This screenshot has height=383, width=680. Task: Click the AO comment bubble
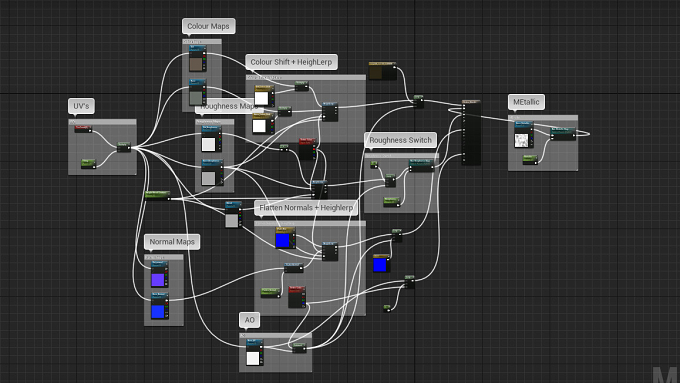click(249, 320)
